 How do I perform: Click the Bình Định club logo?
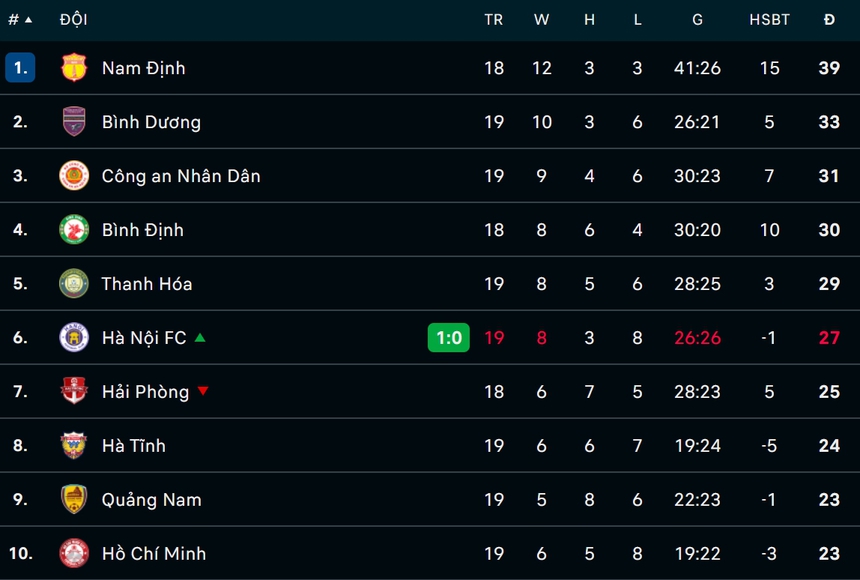pyautogui.click(x=74, y=230)
